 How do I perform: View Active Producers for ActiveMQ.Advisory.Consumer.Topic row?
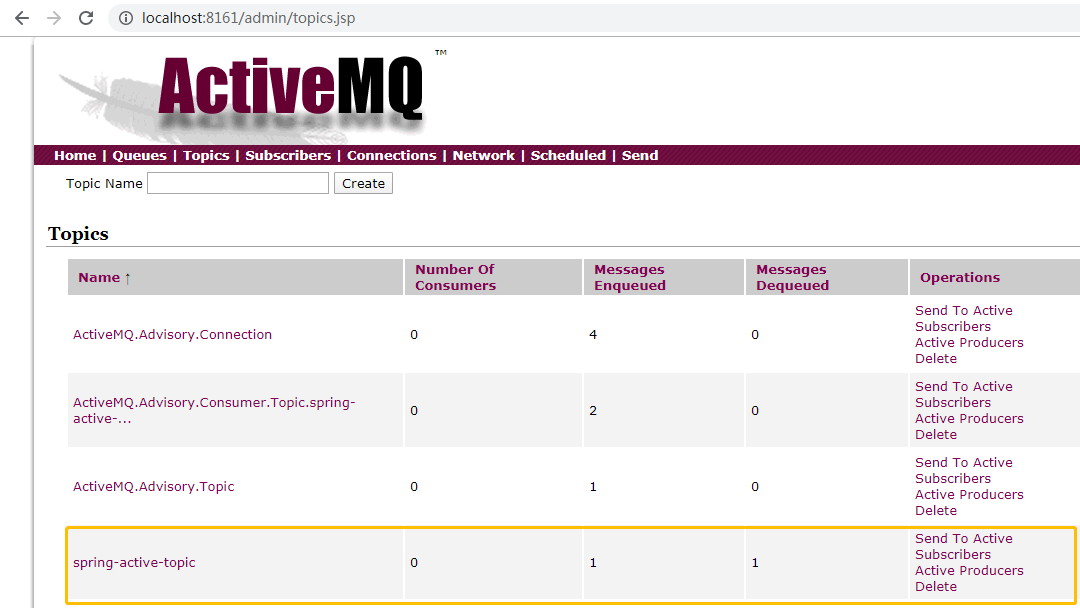coord(969,419)
